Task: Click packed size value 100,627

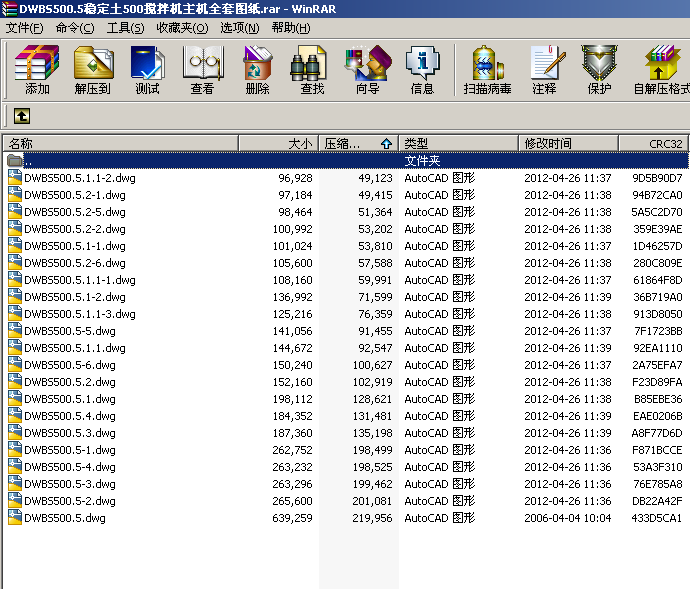Action: pyautogui.click(x=372, y=365)
